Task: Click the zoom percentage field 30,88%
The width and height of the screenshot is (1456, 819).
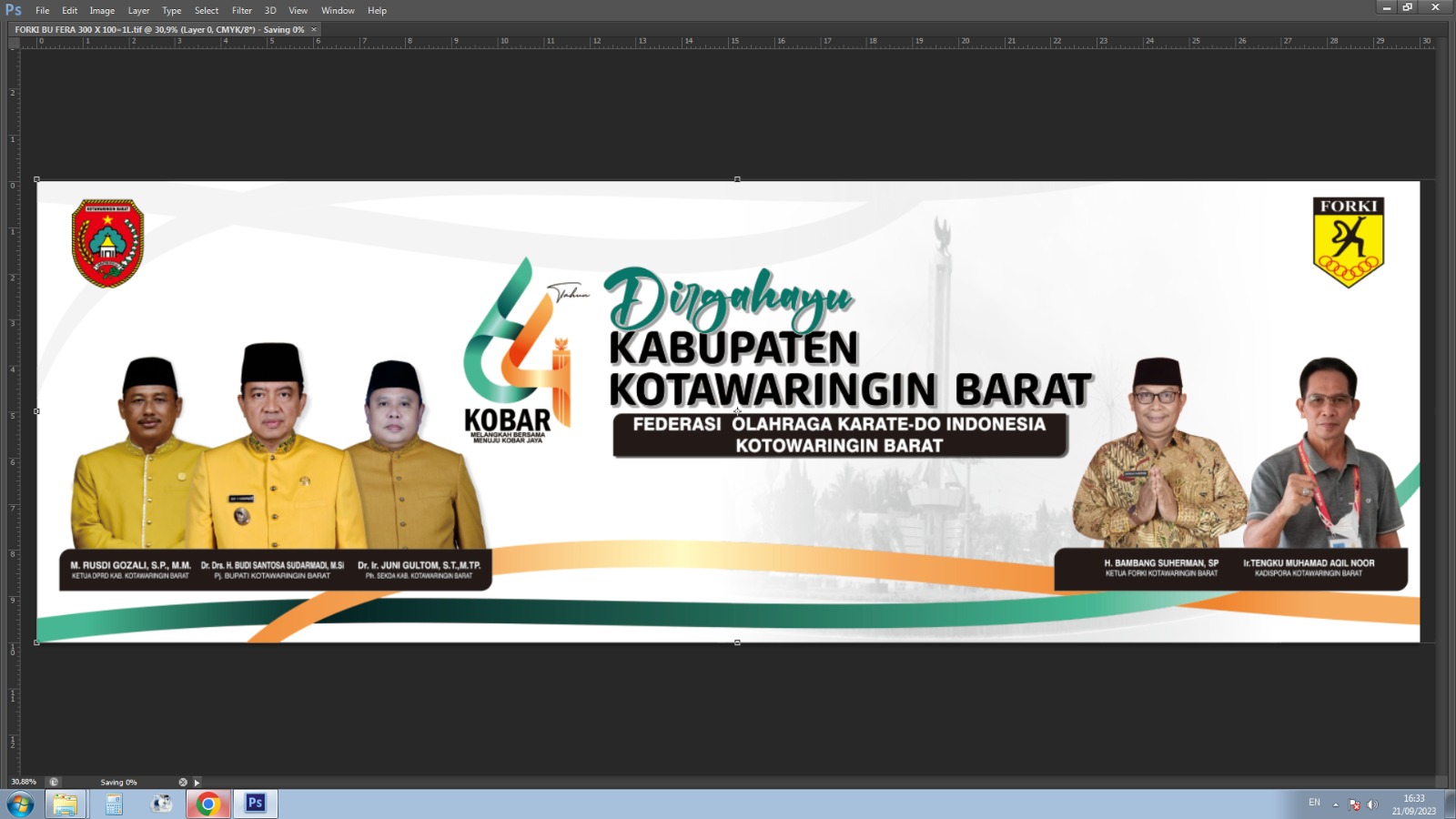Action: pyautogui.click(x=24, y=782)
